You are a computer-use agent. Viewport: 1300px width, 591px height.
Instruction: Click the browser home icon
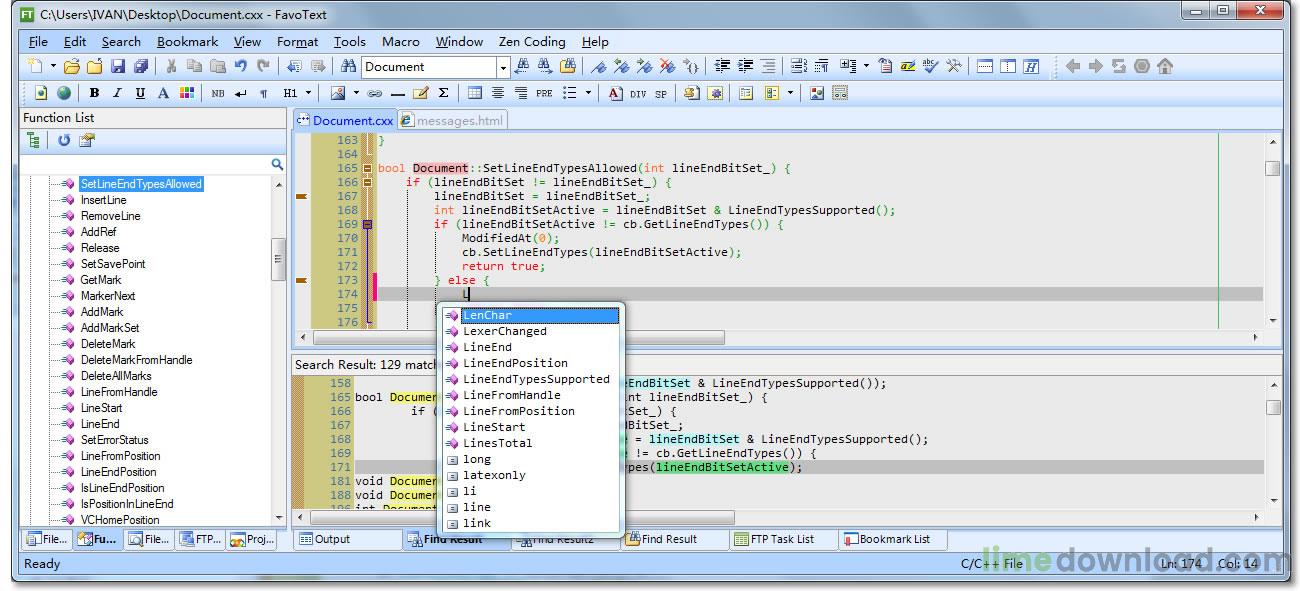(x=1165, y=67)
